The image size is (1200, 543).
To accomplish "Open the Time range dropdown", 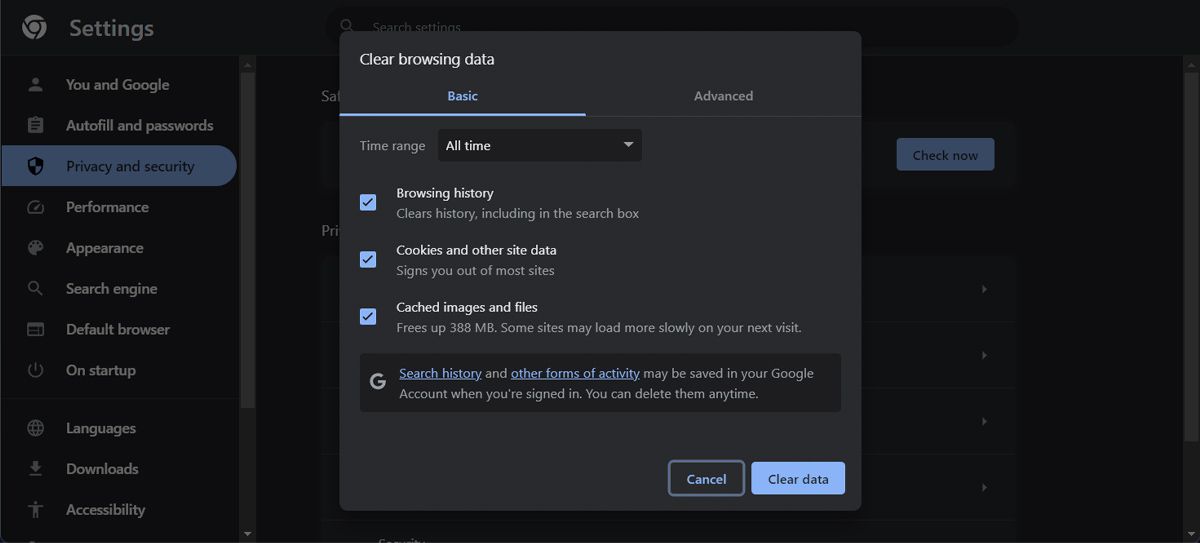I will click(540, 145).
